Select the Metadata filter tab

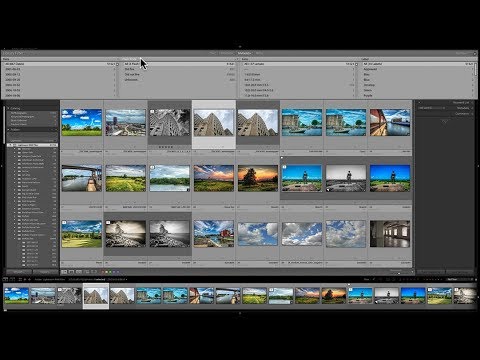244,53
